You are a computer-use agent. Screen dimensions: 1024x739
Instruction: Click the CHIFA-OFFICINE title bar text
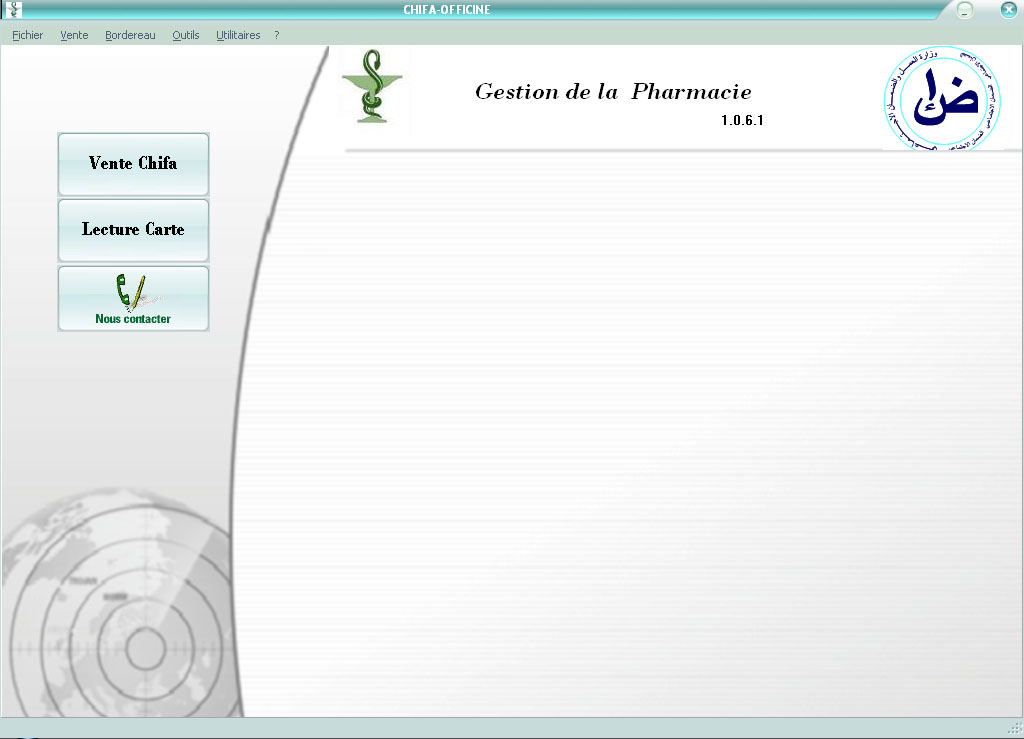[447, 10]
